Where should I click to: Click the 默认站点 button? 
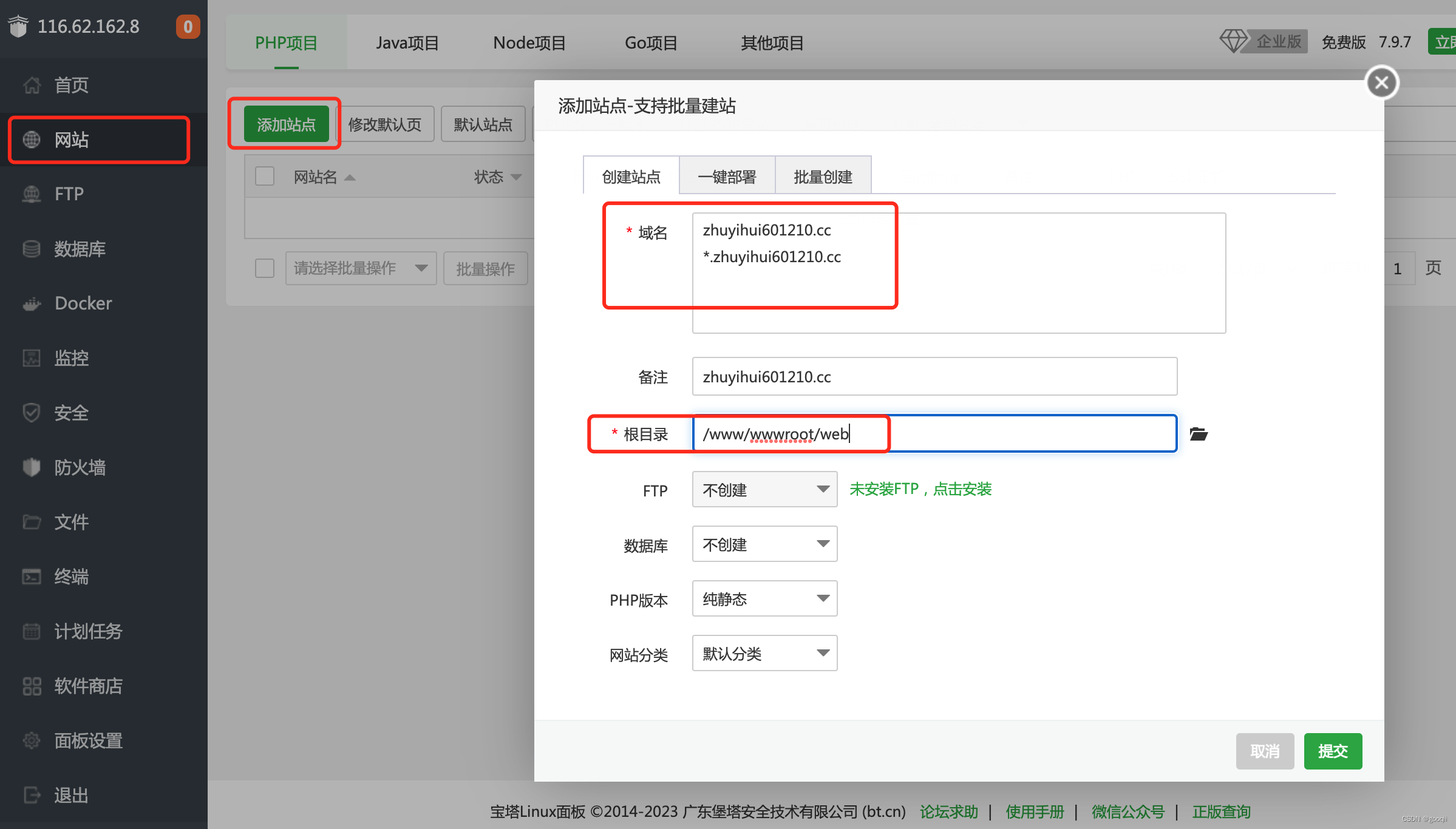pos(483,124)
